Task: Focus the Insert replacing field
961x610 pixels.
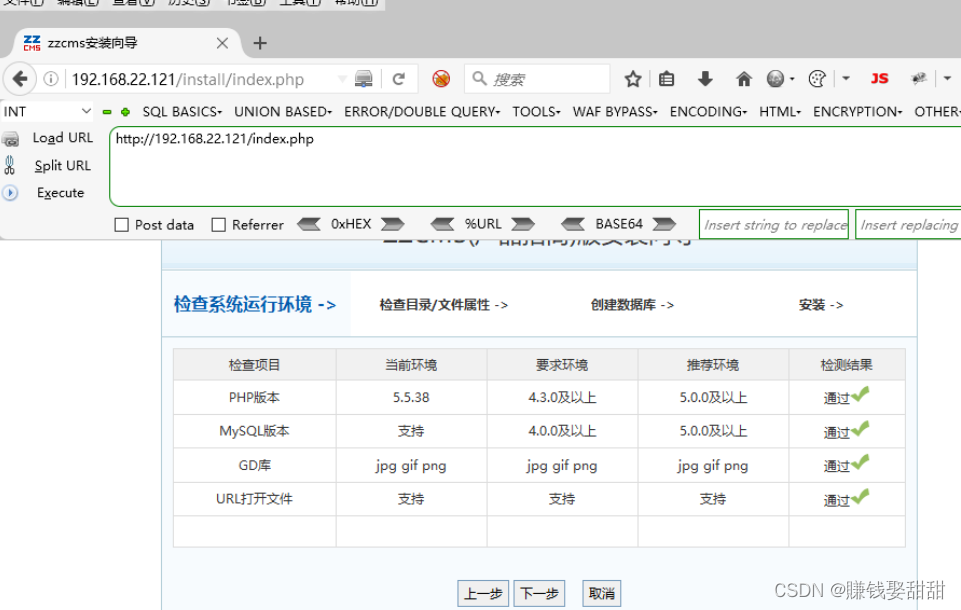Action: pos(908,224)
